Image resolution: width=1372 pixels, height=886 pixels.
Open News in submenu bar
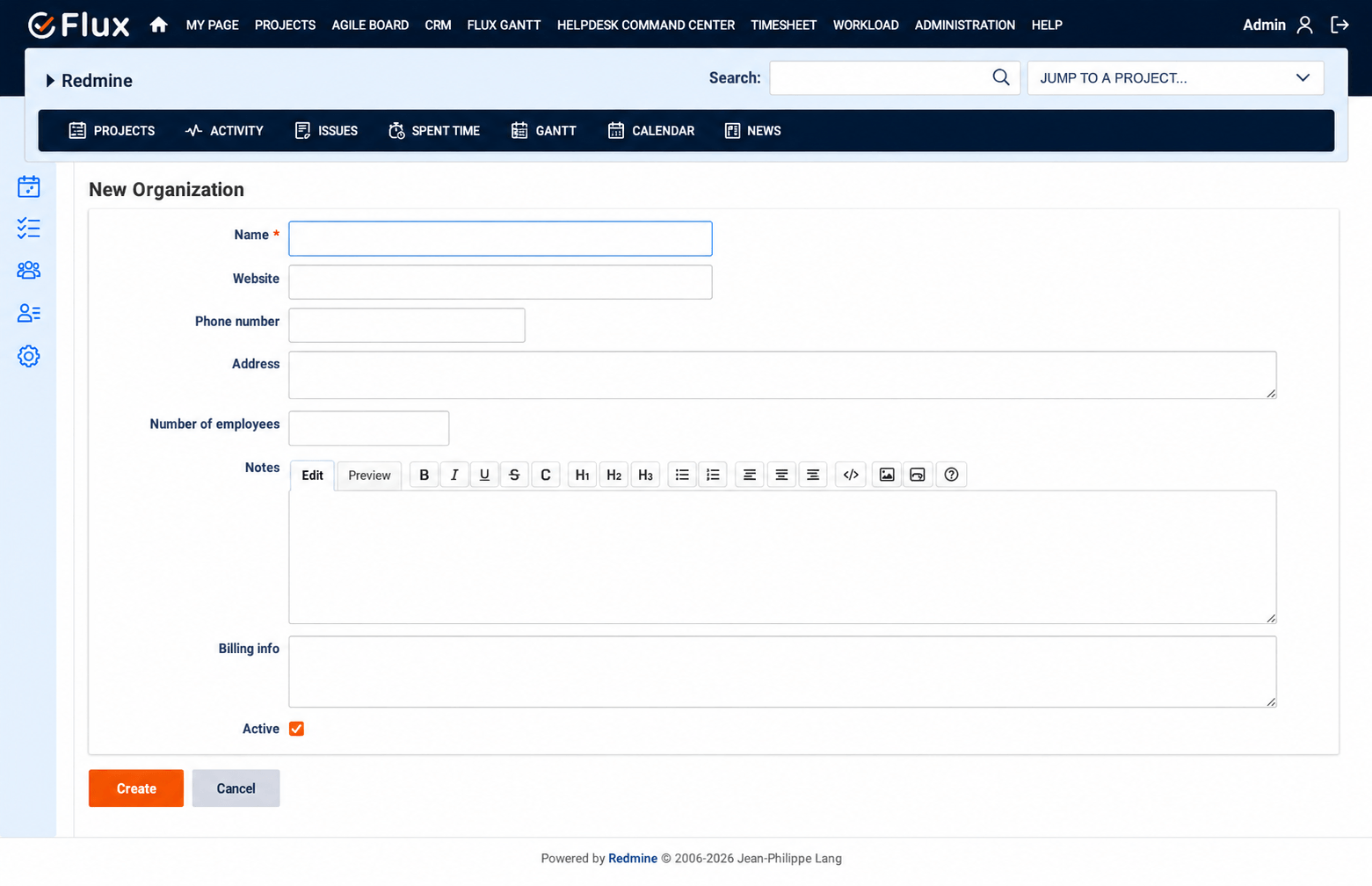click(752, 131)
